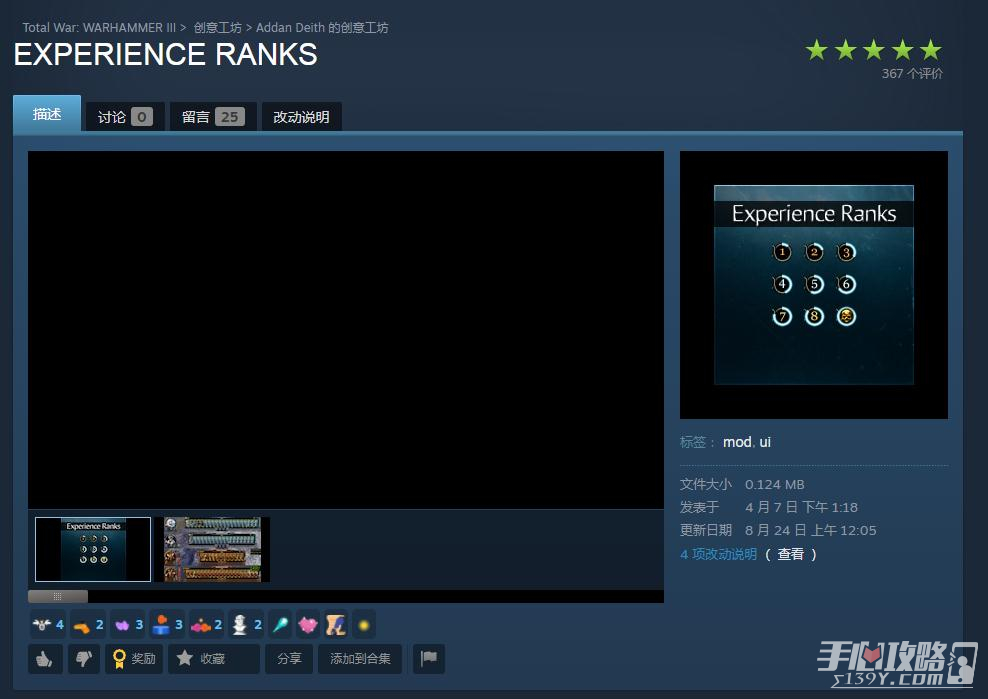
Task: Report this item with the flag icon
Action: point(428,659)
